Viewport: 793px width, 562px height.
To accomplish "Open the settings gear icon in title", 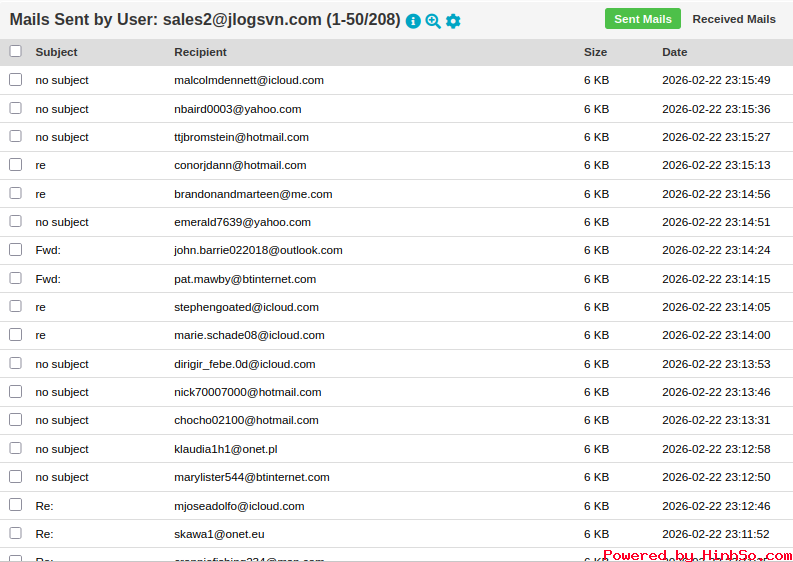I will [453, 21].
